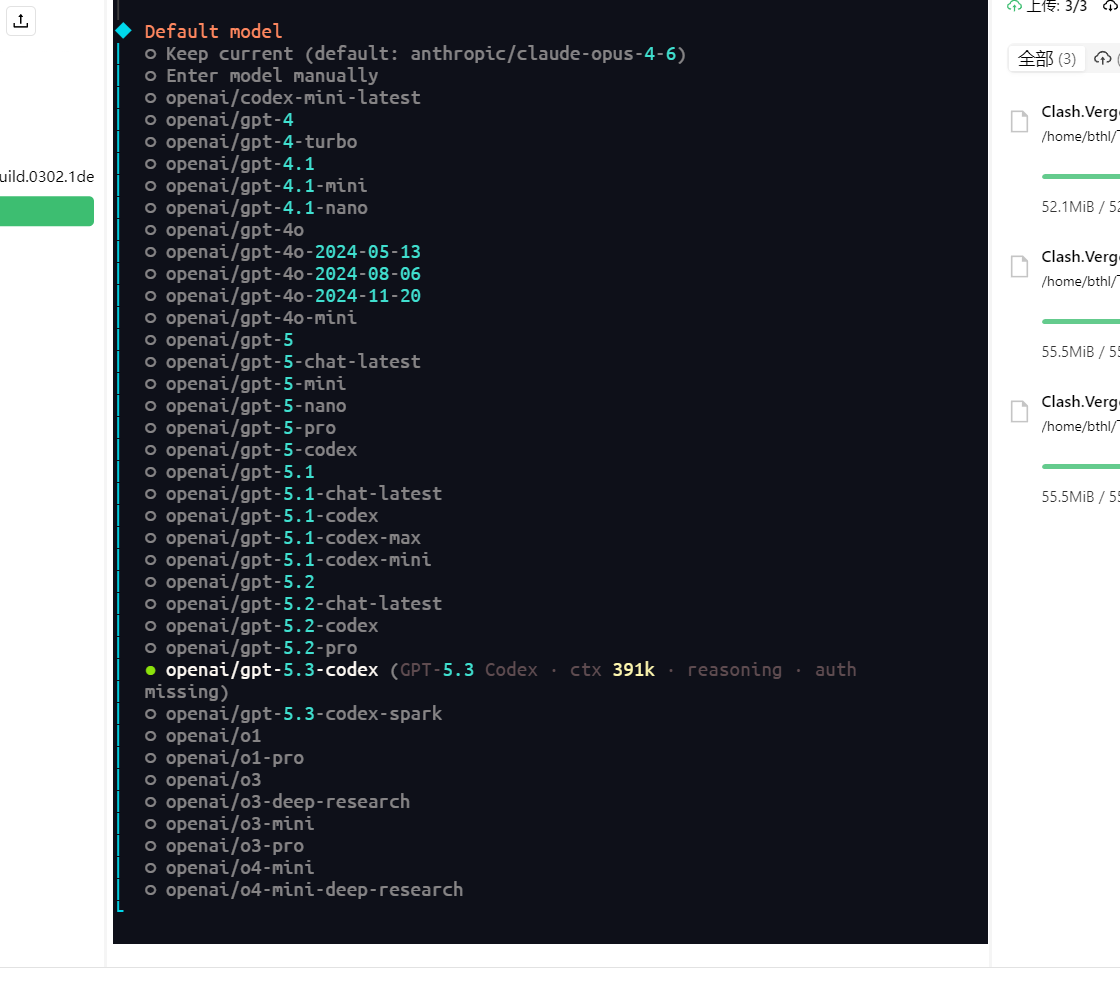Choose openai/gpt-4.1-mini model

(x=256, y=186)
